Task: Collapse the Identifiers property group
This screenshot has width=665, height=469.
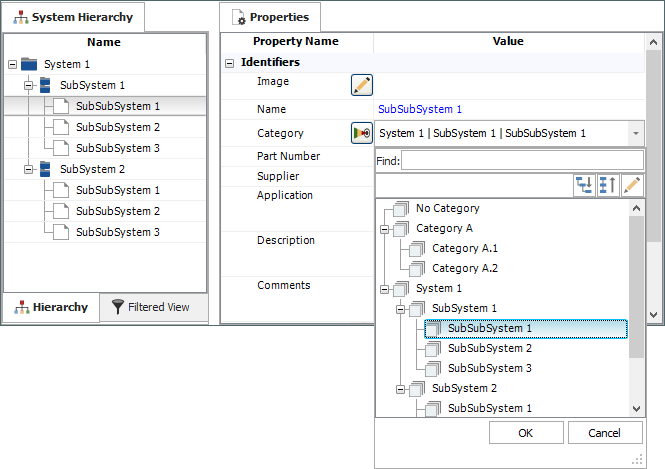Action: [x=230, y=63]
